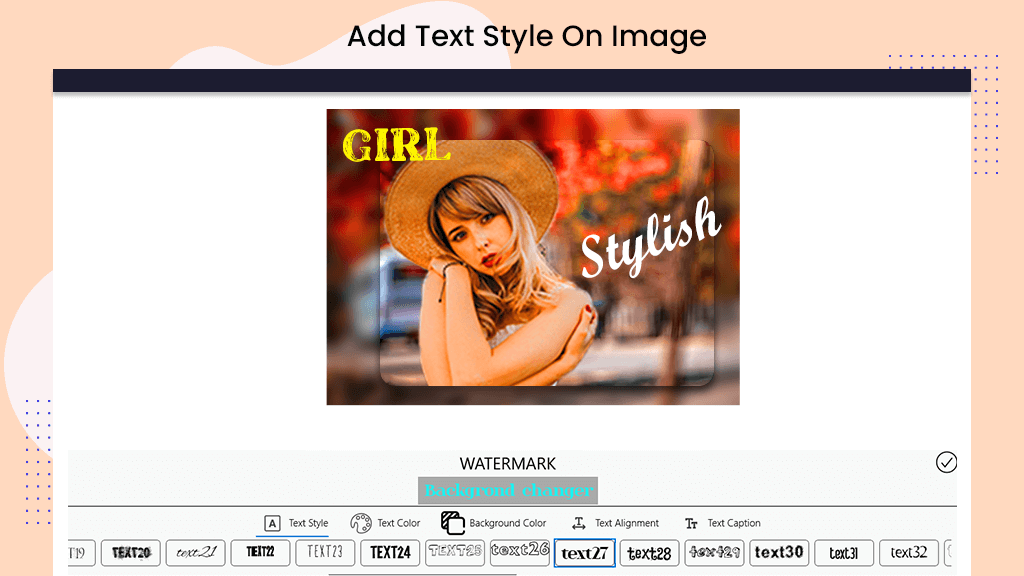Click the Background Color layers icon

[453, 523]
